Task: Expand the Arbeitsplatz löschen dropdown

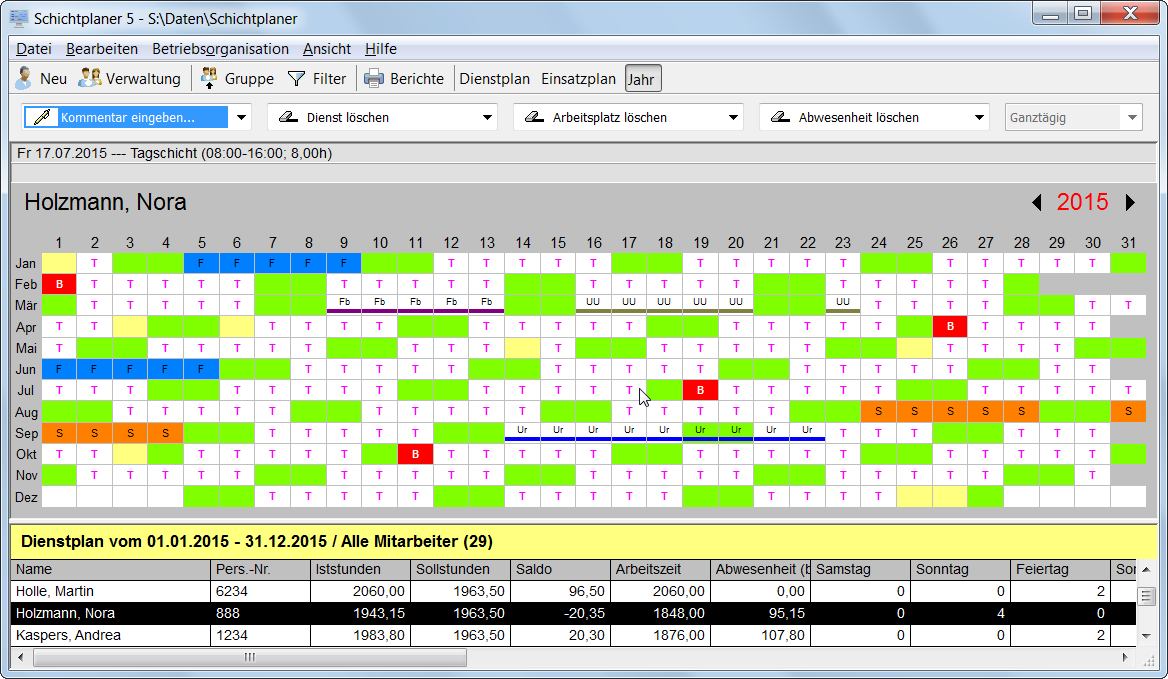Action: click(733, 118)
